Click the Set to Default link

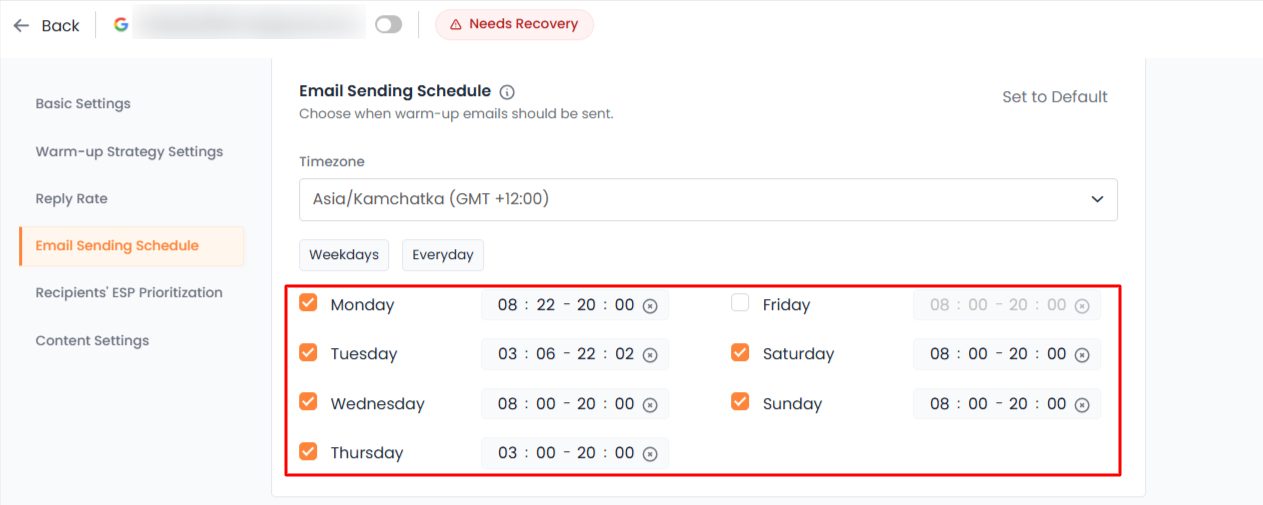point(1055,97)
